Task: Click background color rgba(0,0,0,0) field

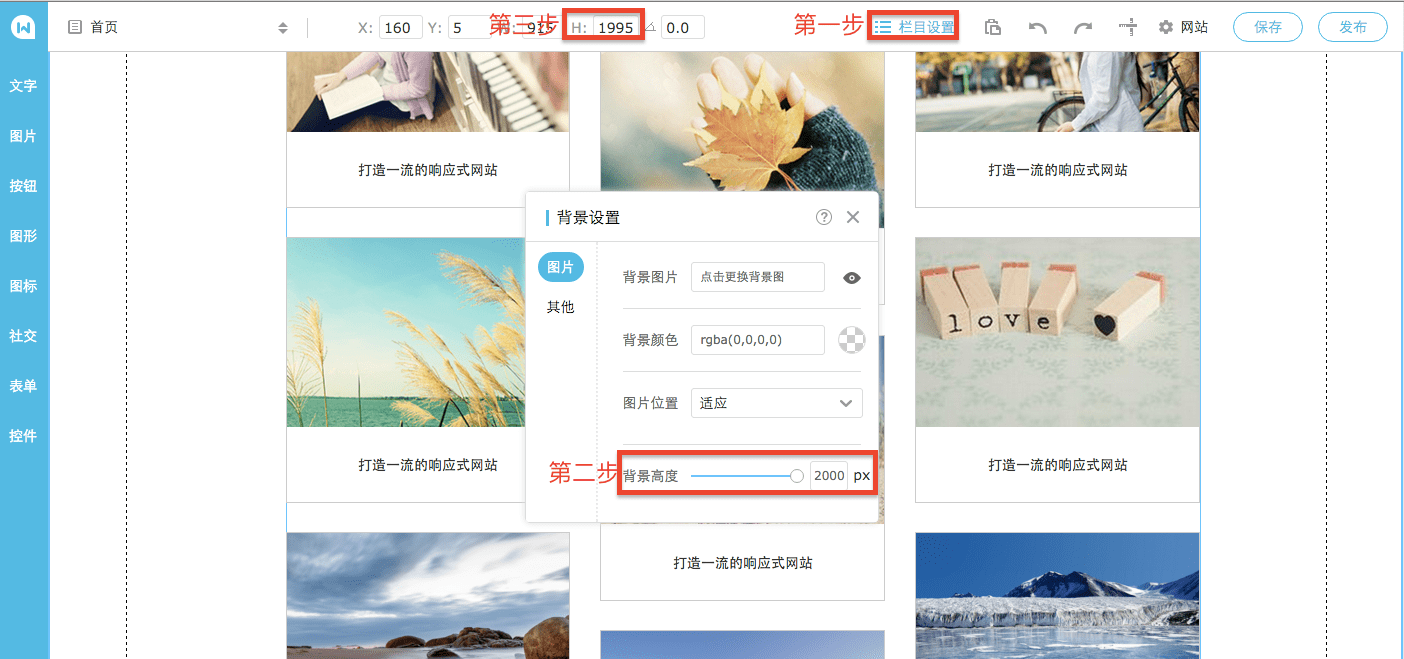Action: (x=757, y=340)
